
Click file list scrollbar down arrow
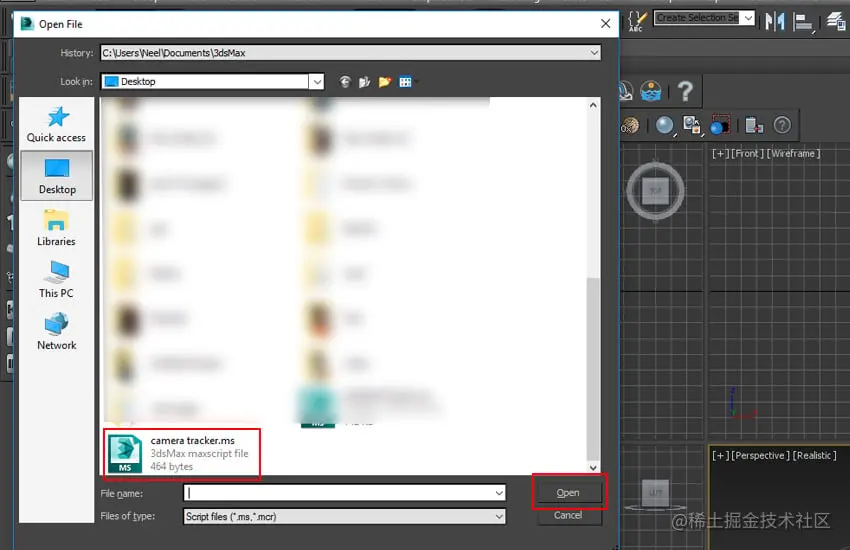593,467
